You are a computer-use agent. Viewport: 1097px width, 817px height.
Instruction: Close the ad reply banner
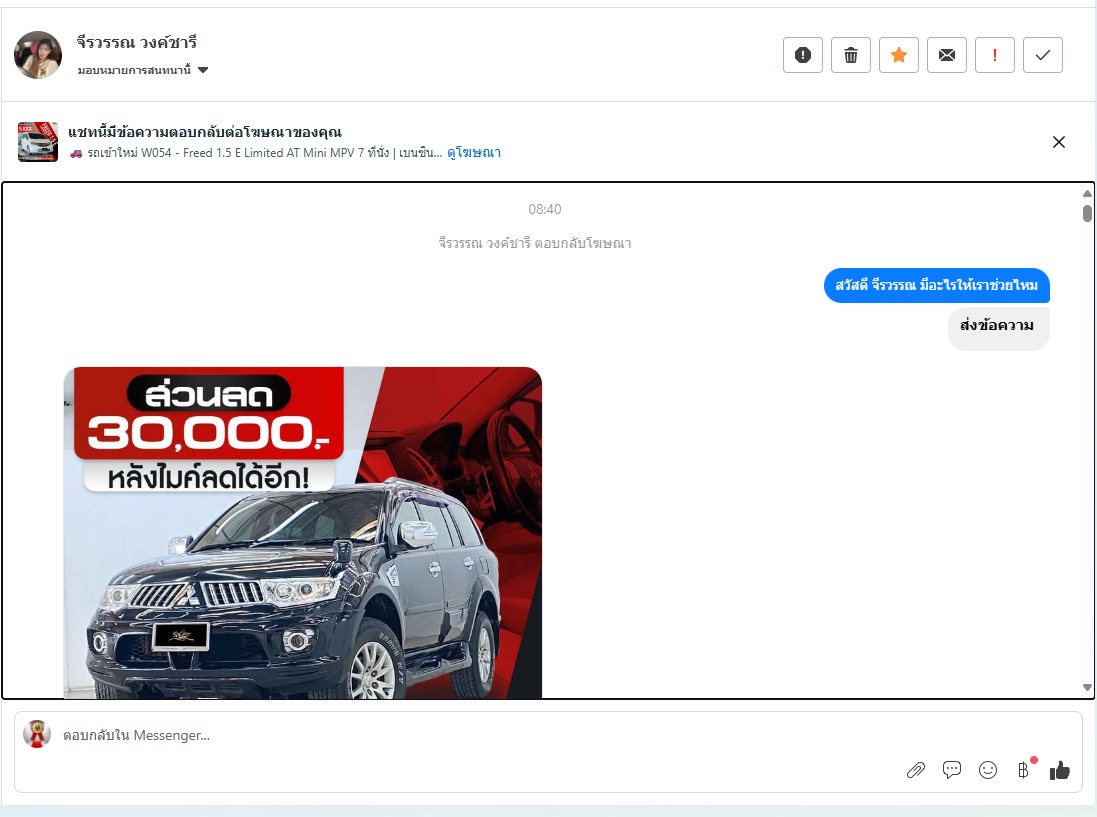click(x=1059, y=142)
